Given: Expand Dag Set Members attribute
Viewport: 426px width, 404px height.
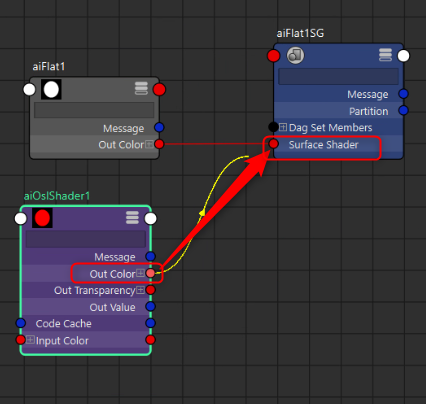Looking at the screenshot, I should 283,127.
